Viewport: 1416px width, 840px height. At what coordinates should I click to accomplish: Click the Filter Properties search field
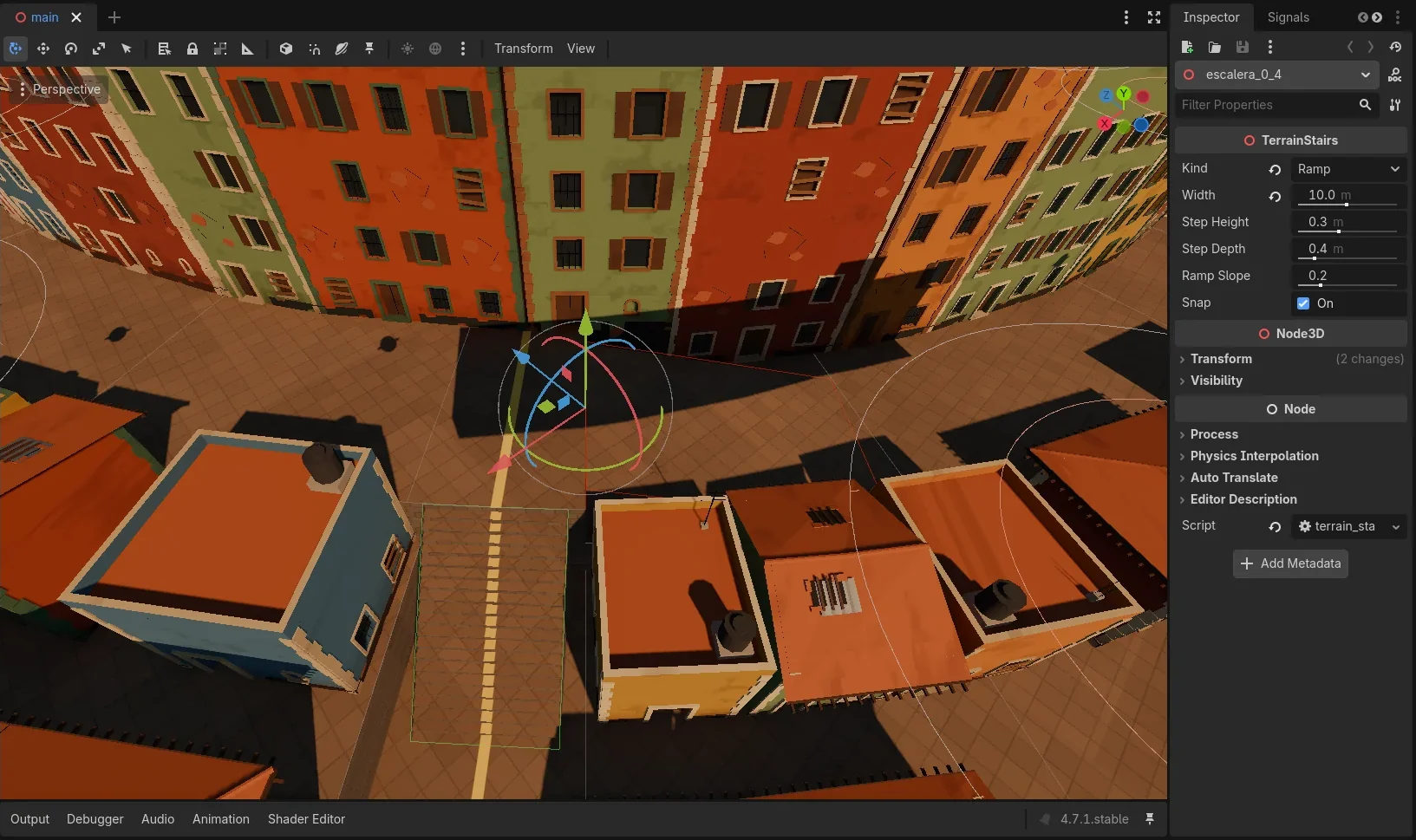click(x=1268, y=105)
